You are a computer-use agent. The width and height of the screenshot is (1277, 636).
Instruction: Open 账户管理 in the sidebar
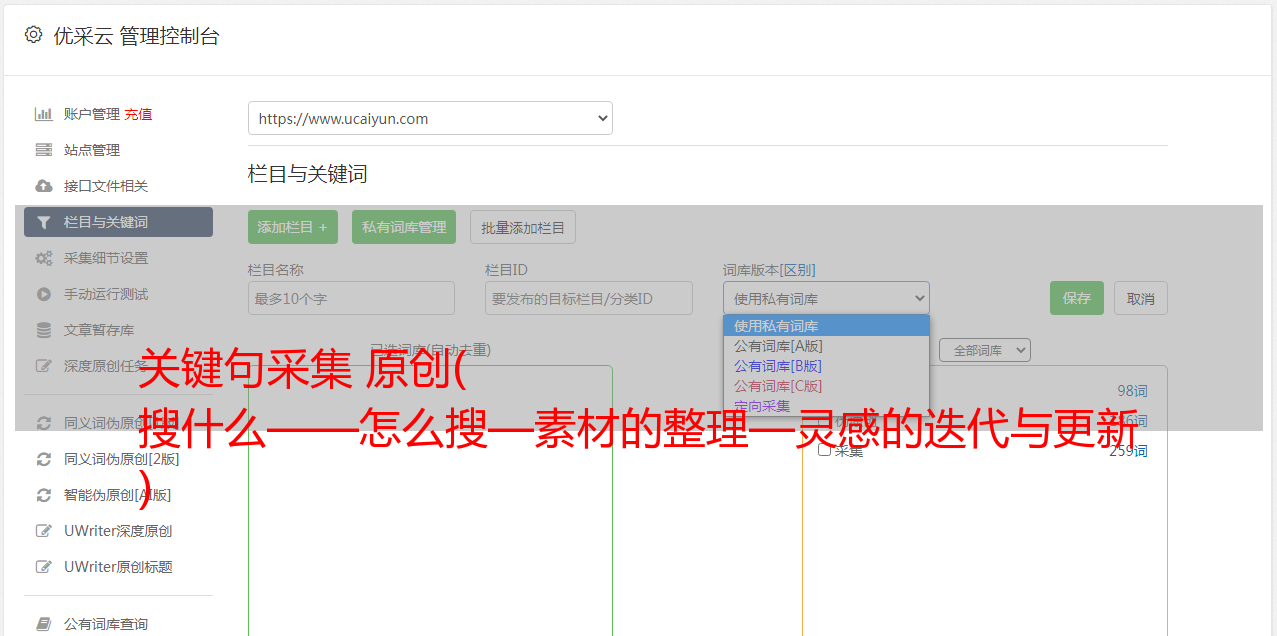click(92, 114)
